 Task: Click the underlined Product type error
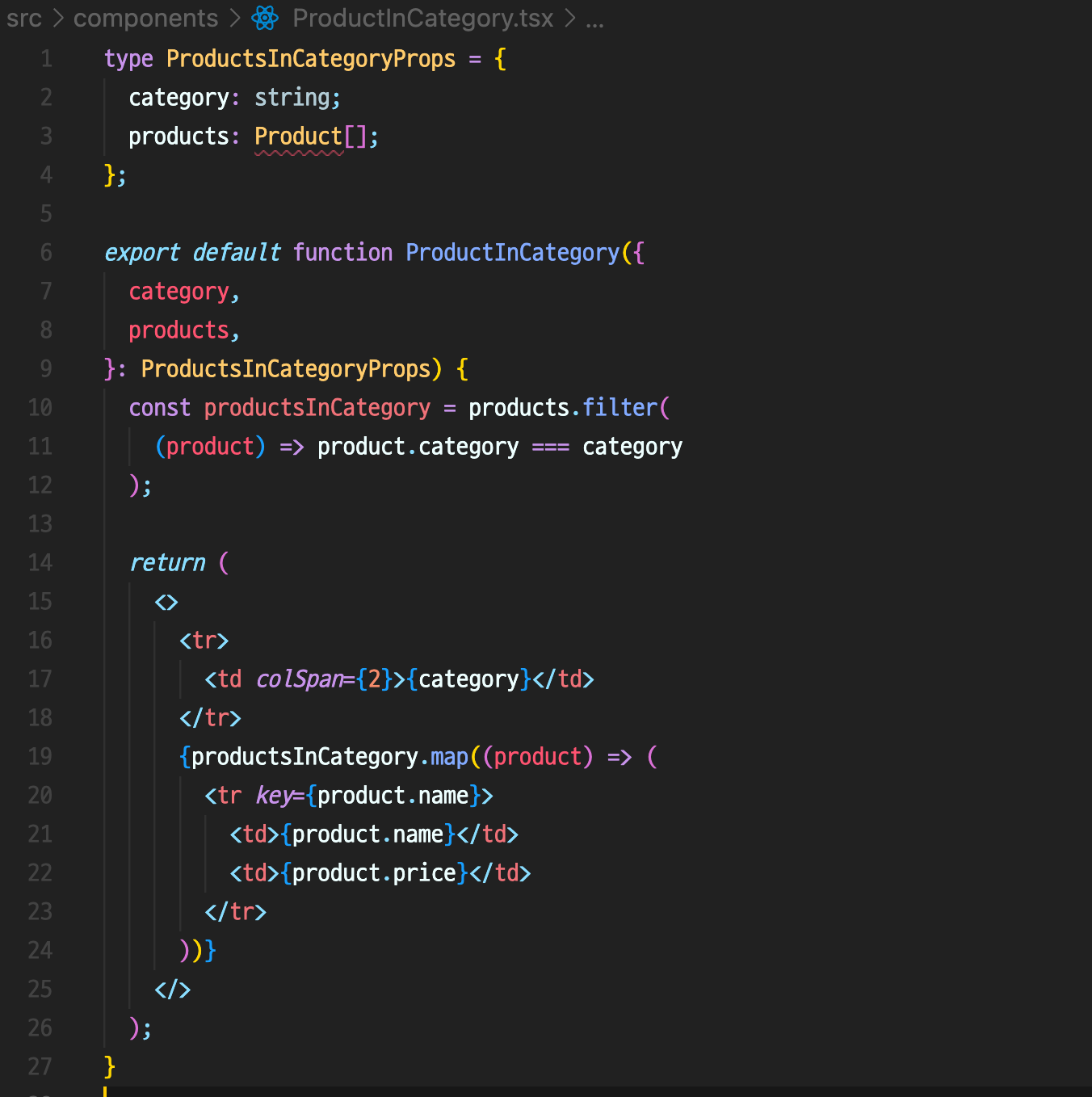(299, 137)
